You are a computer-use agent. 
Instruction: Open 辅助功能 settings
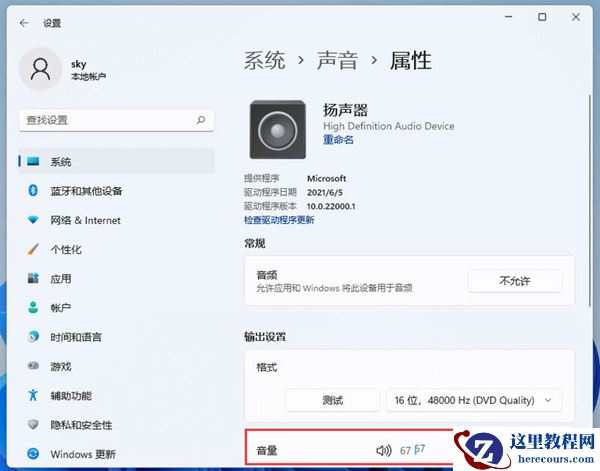tap(116, 395)
